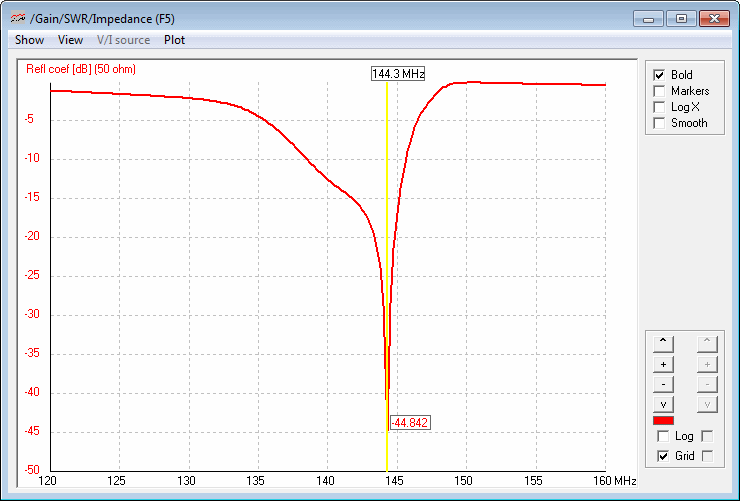This screenshot has width=740, height=501.
Task: Click the window title /Gain/SWR/Impedance (F5)
Action: [102, 19]
